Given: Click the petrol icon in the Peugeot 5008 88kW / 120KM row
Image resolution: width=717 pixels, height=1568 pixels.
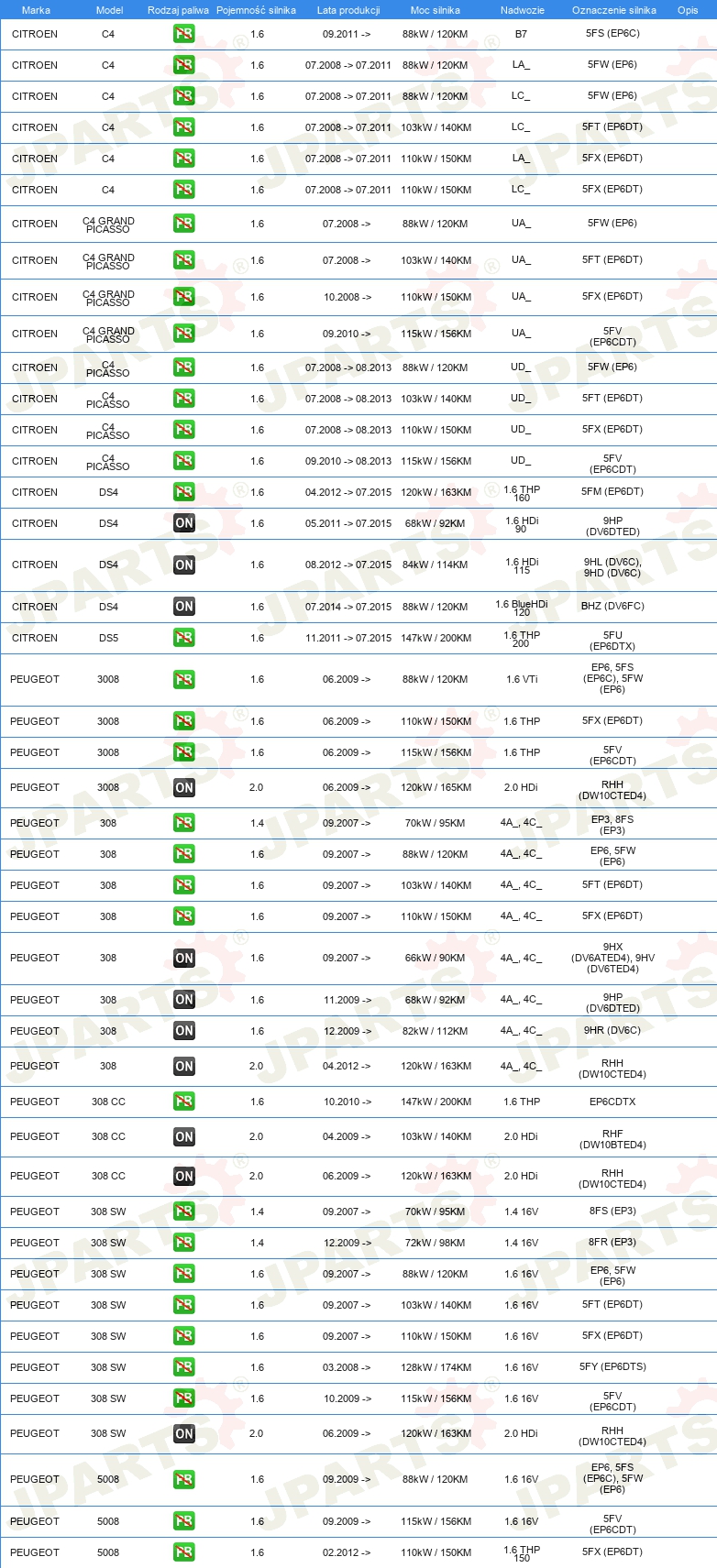Looking at the screenshot, I should coord(184,1479).
